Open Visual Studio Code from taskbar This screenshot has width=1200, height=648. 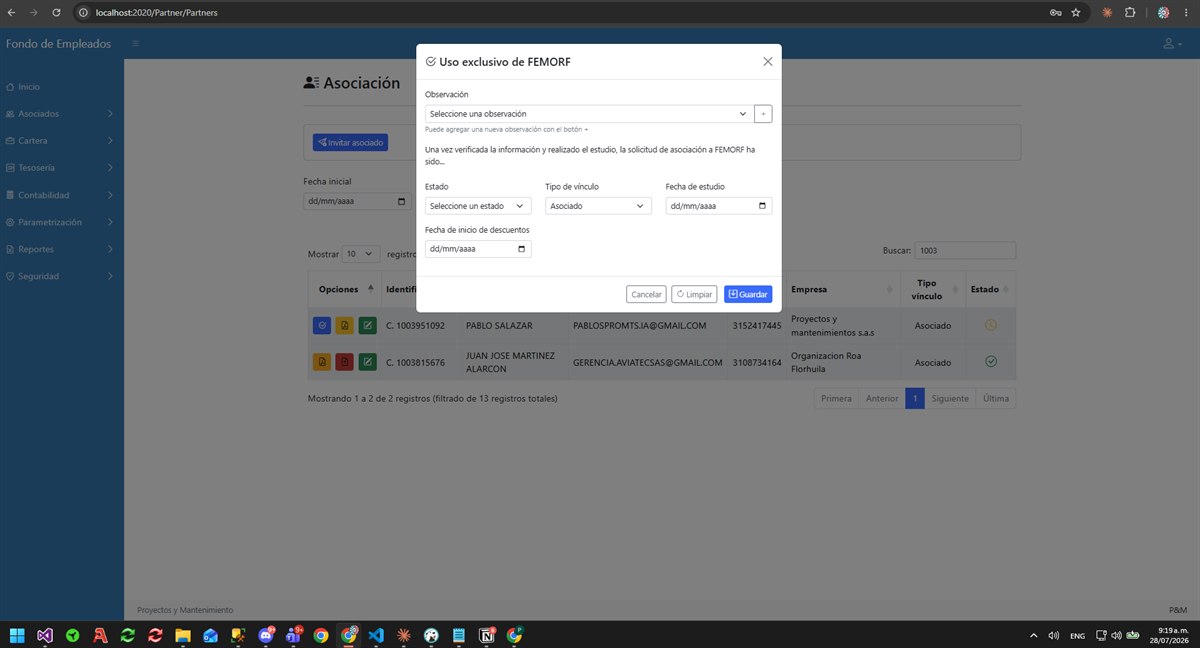376,635
